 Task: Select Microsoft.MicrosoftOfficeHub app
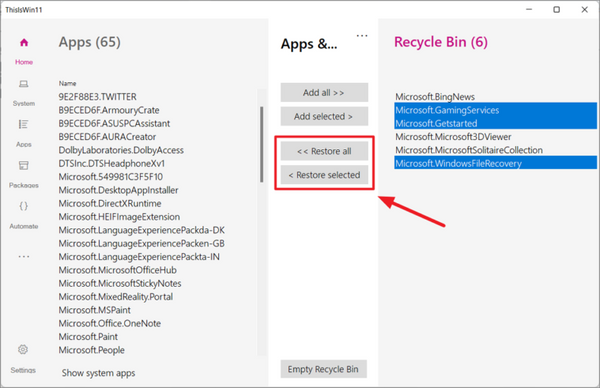[x=117, y=271]
